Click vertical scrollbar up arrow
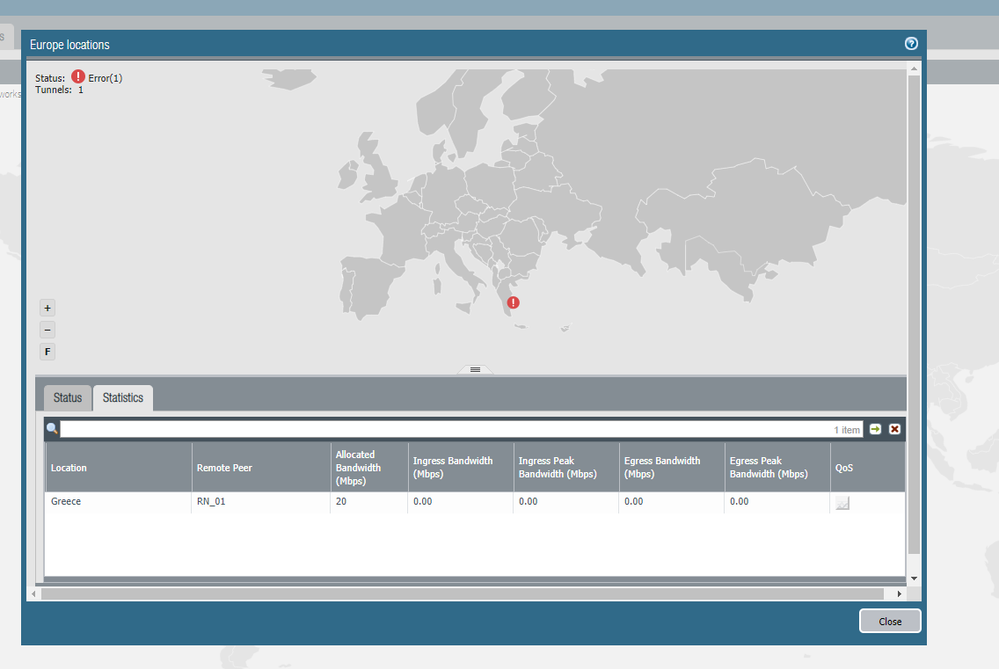The width and height of the screenshot is (999, 669). point(913,69)
